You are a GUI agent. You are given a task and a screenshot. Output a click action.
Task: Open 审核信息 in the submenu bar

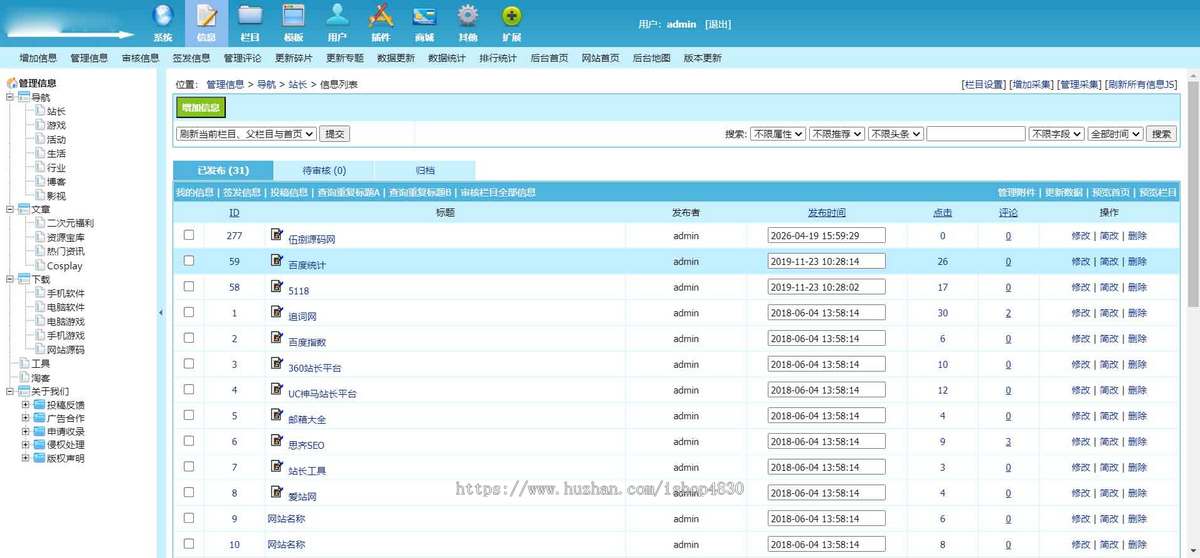tap(140, 58)
